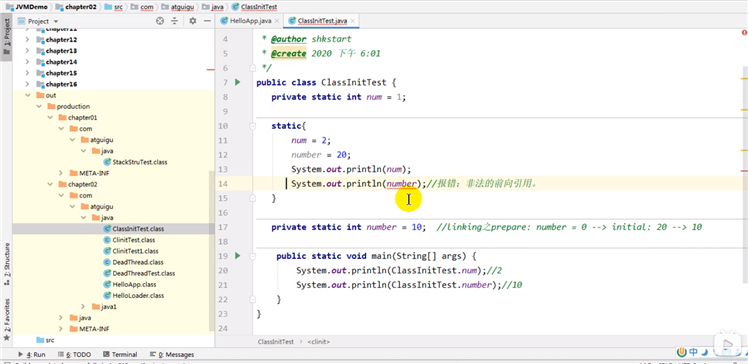Select ClassInitTest.class in tree
This screenshot has height=364, width=748.
tap(134, 229)
